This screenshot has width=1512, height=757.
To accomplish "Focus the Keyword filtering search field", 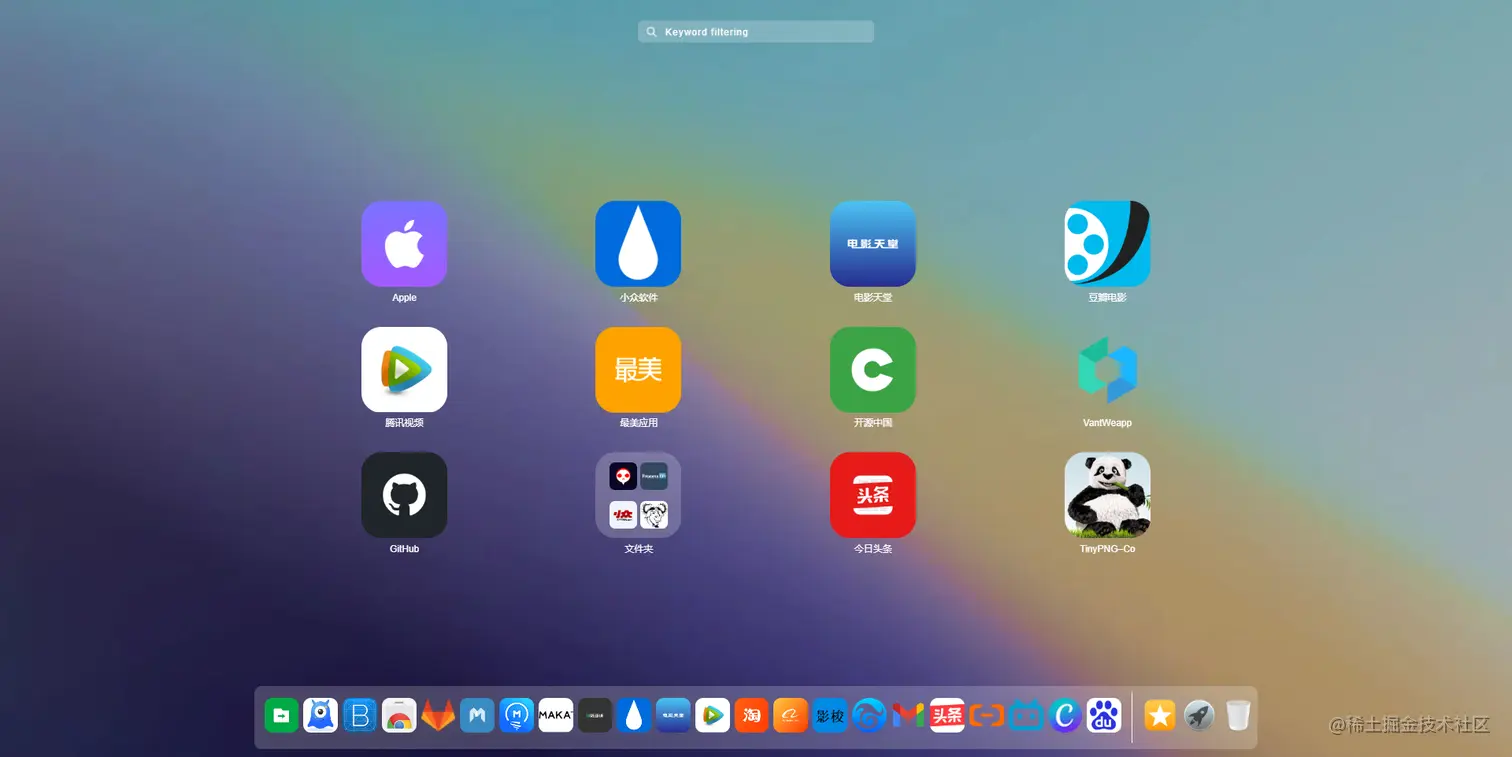I will pyautogui.click(x=756, y=32).
